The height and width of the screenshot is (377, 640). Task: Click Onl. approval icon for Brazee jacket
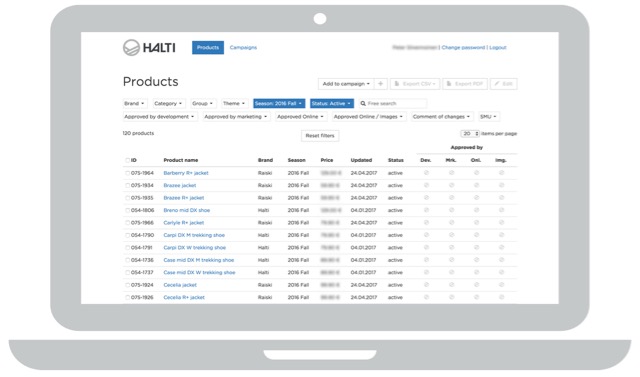pos(476,185)
